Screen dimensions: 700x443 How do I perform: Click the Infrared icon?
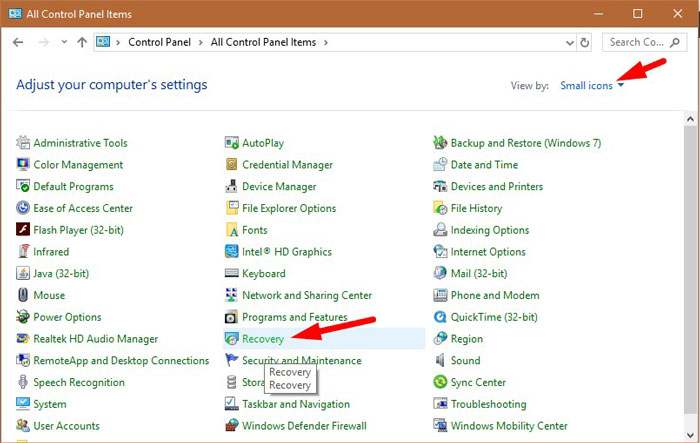(23, 251)
